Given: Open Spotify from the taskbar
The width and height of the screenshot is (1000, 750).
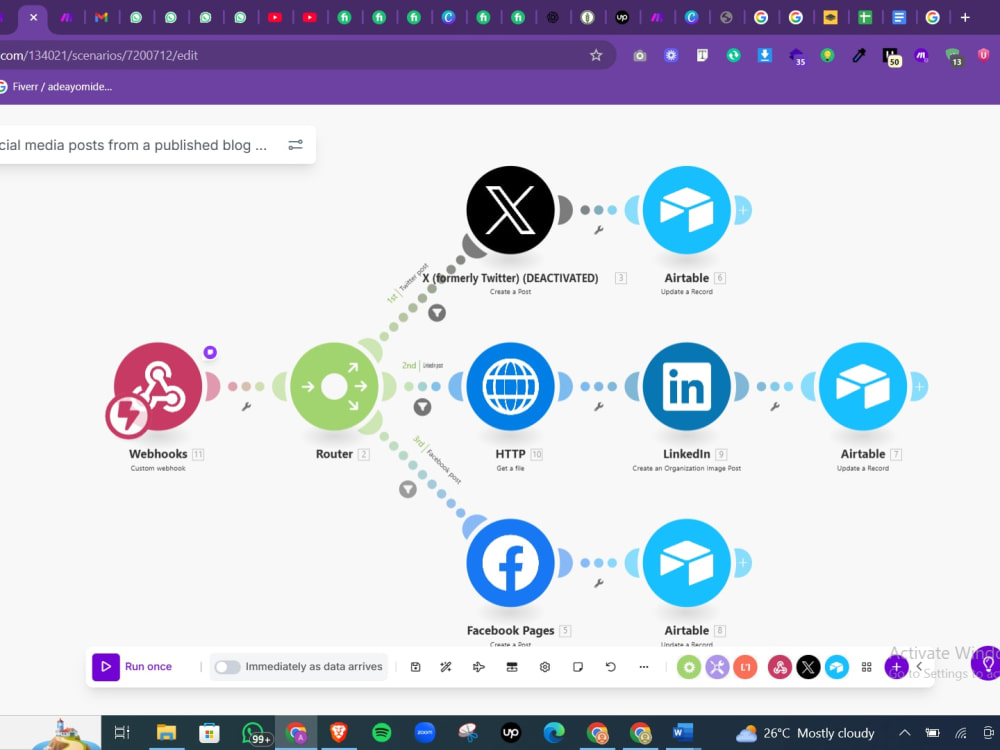Looking at the screenshot, I should point(381,733).
